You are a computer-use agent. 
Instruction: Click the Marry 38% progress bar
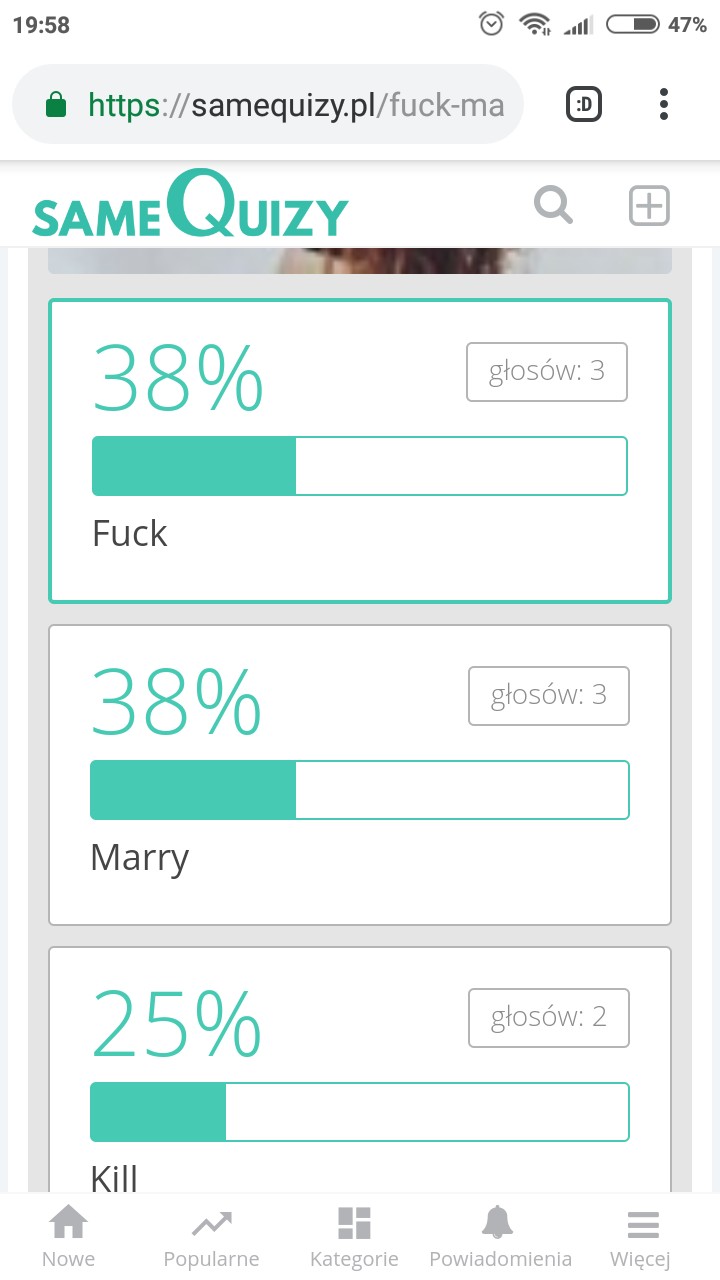click(360, 790)
